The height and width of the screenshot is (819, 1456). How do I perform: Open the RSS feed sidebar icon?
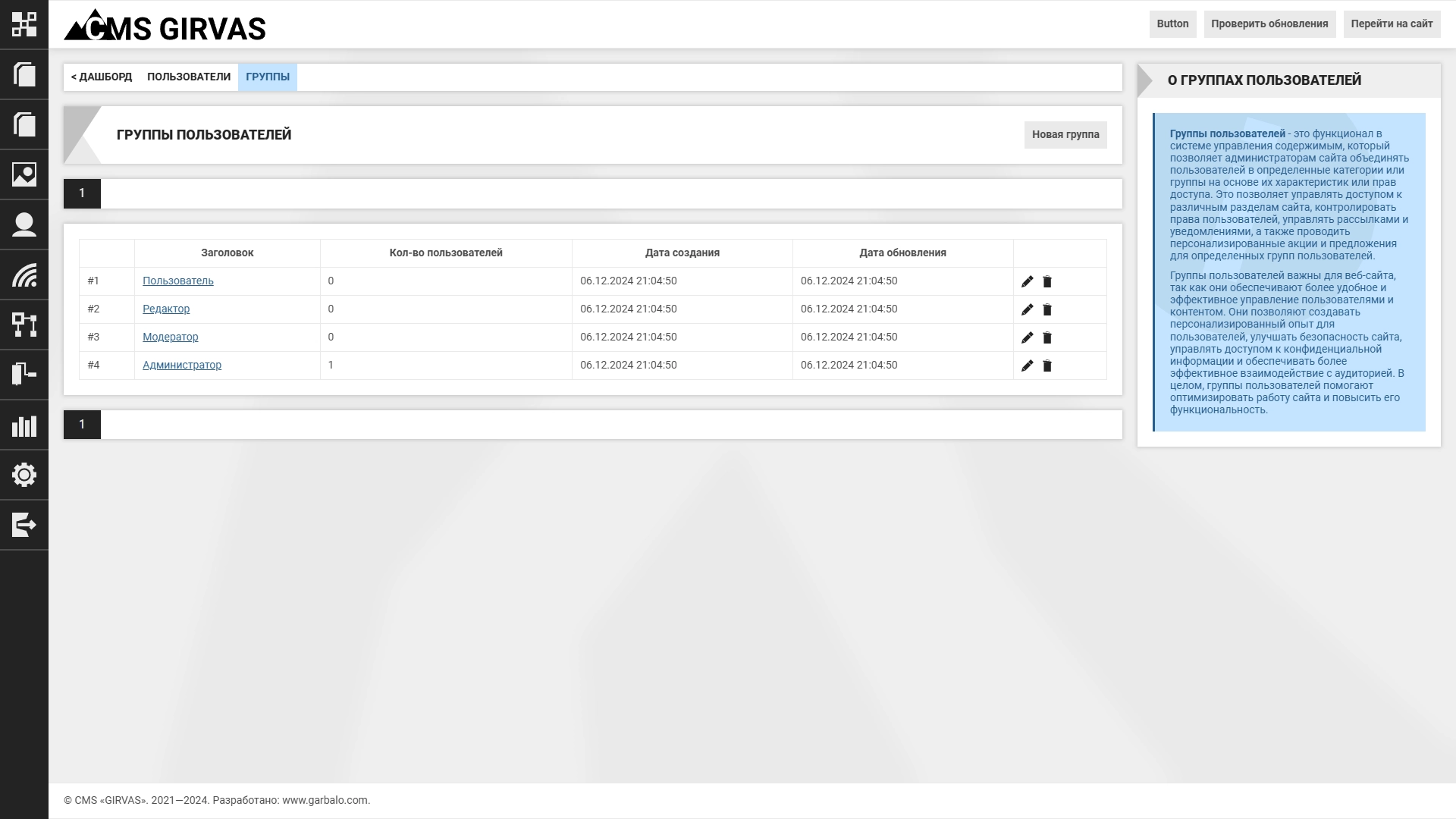[x=24, y=275]
